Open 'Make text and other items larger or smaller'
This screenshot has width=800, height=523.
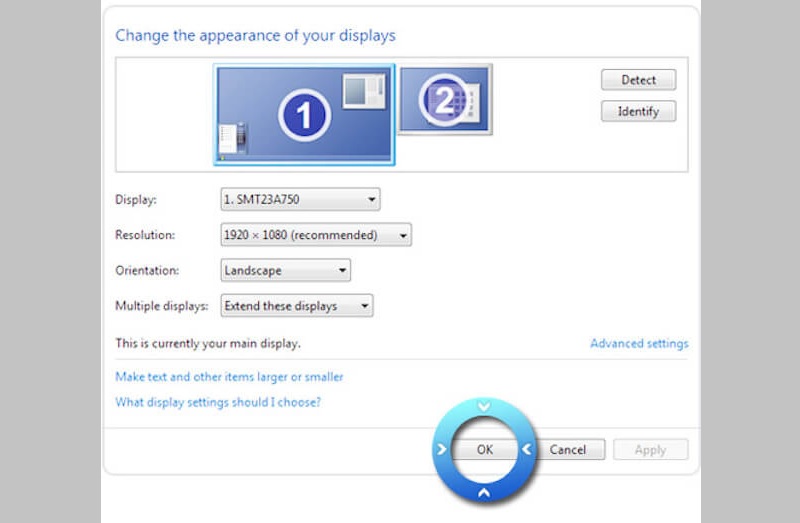click(229, 377)
